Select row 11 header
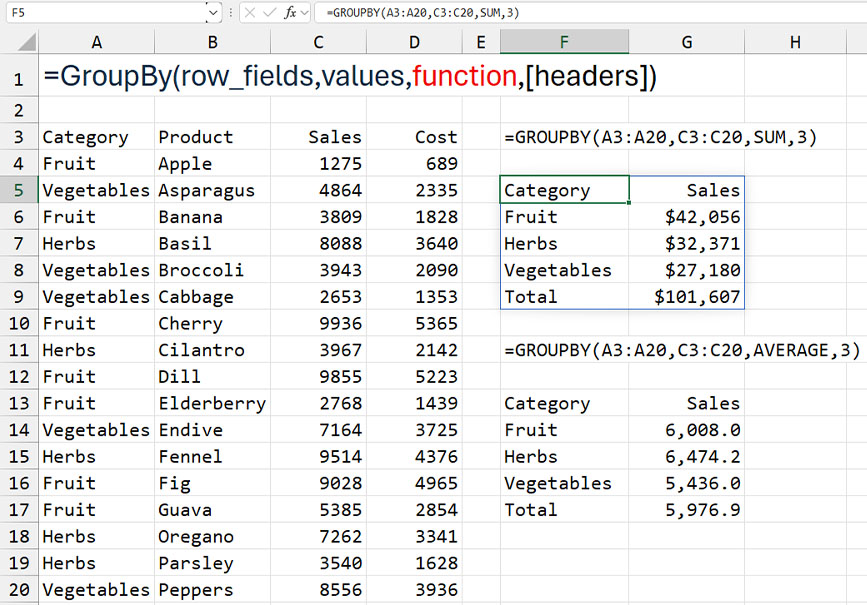The image size is (867, 605). tap(19, 350)
